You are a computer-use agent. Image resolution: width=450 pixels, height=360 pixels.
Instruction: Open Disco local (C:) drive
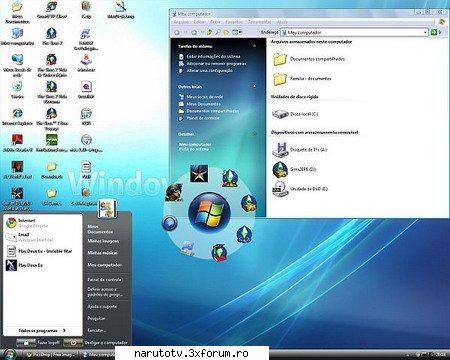pos(295,114)
